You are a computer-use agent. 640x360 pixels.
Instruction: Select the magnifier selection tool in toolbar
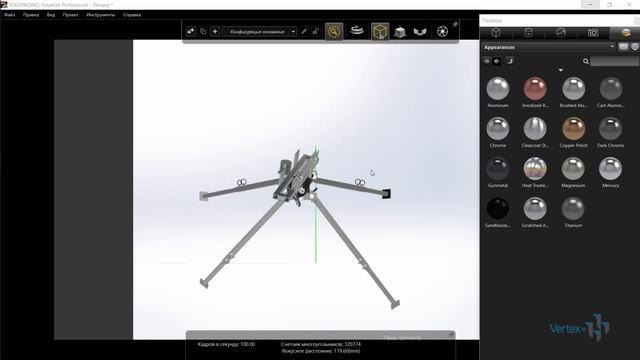click(x=334, y=31)
